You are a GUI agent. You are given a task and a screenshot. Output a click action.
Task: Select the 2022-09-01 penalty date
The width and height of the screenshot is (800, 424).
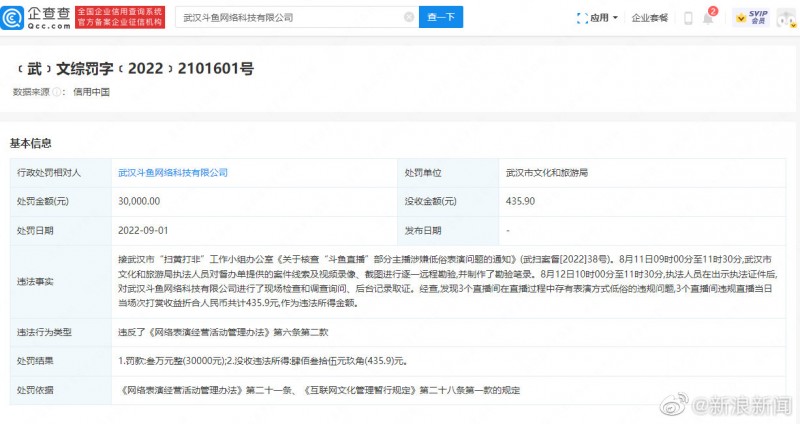coord(143,231)
